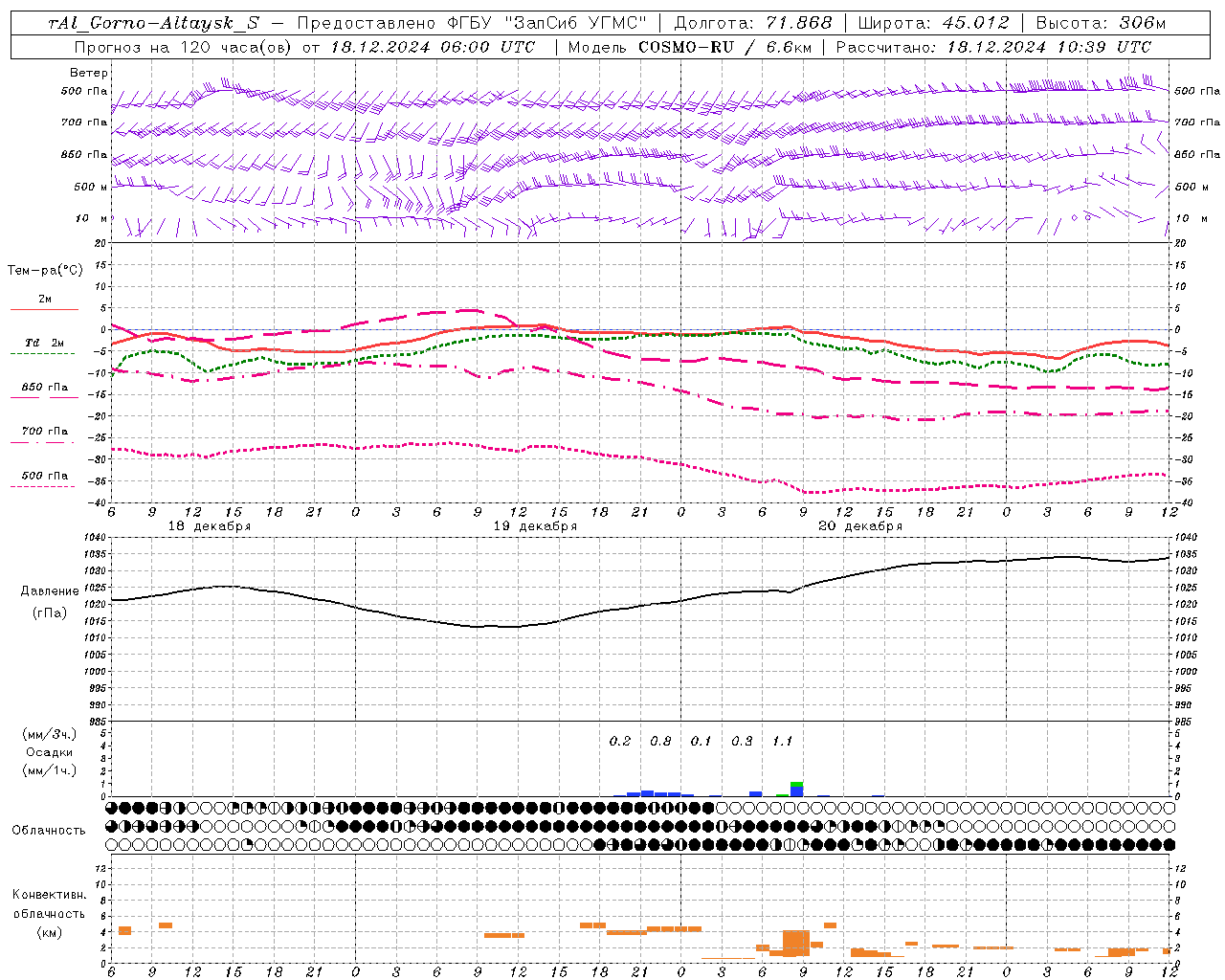Click the 850 гПа temperature legend entry

(45, 388)
